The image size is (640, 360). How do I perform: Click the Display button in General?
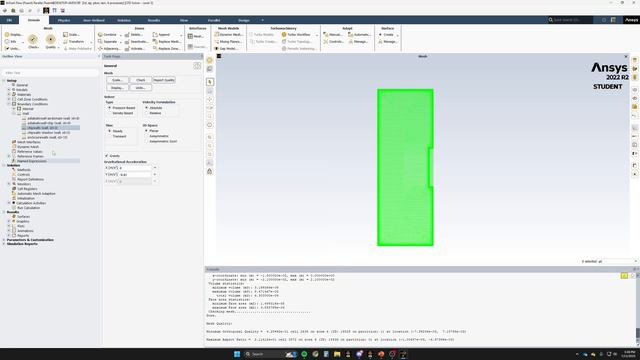click(117, 88)
